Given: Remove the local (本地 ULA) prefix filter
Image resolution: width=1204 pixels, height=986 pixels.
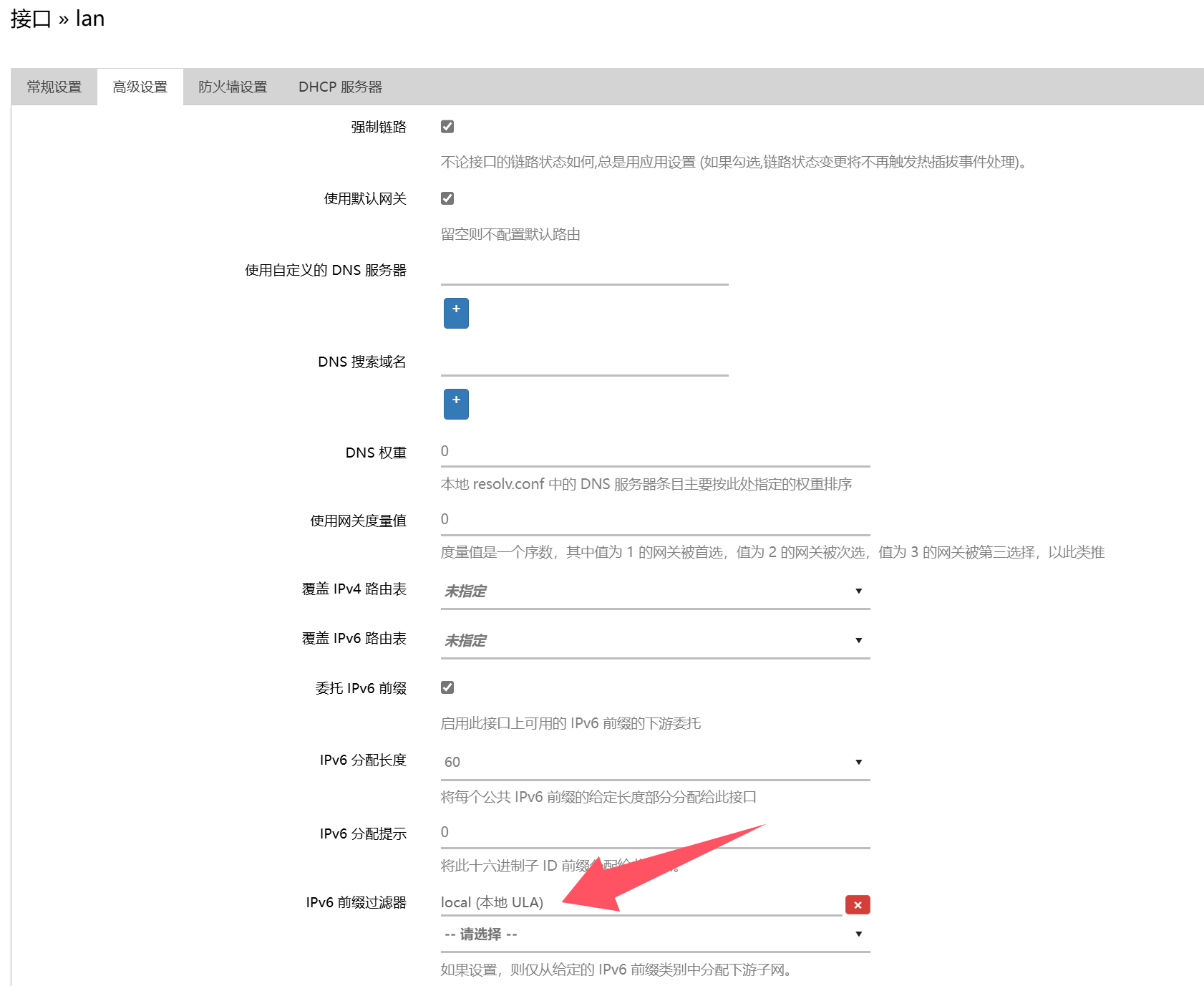Looking at the screenshot, I should point(857,904).
